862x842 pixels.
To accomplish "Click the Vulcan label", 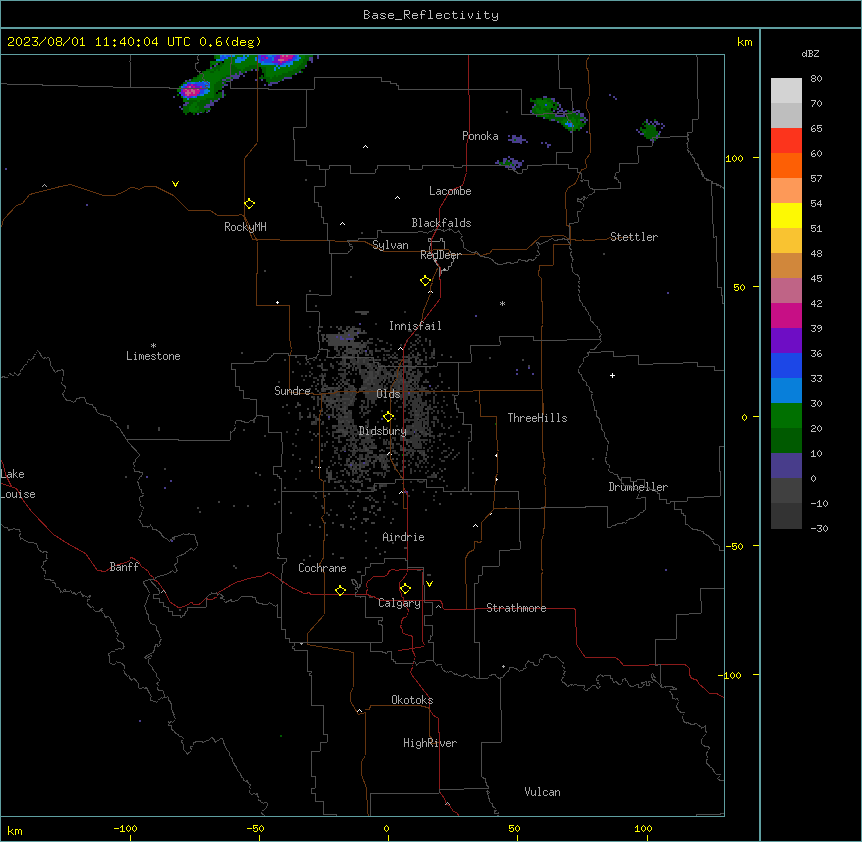I will tap(543, 792).
